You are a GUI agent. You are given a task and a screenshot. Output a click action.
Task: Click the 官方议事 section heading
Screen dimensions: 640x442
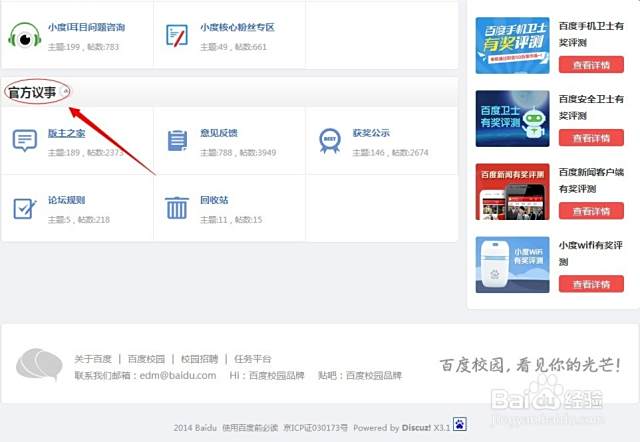point(32,92)
